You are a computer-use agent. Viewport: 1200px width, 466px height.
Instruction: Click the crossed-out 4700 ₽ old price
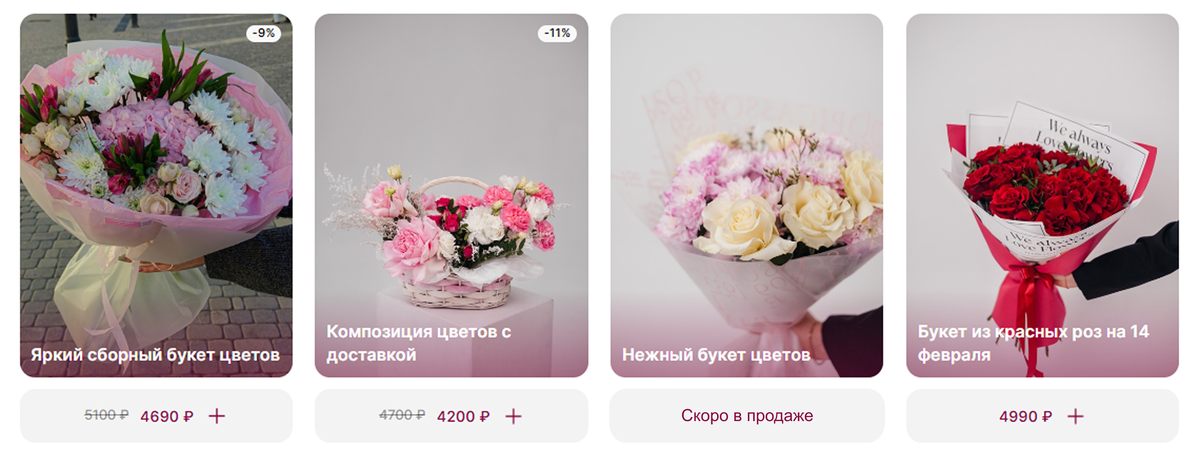402,415
